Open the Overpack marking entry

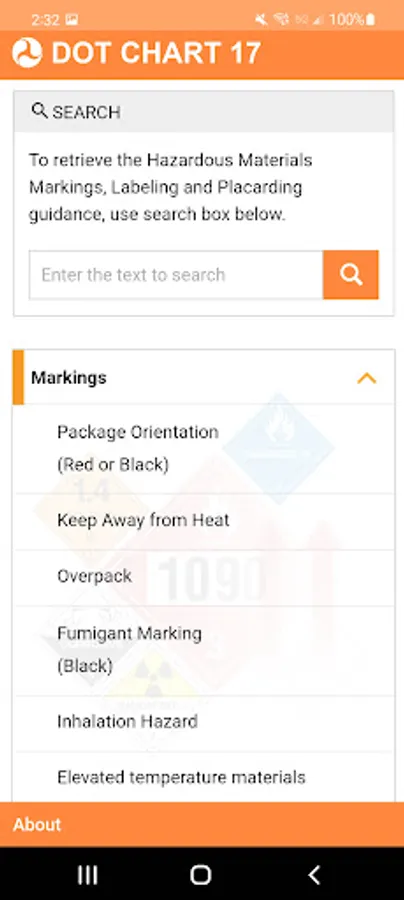click(204, 577)
